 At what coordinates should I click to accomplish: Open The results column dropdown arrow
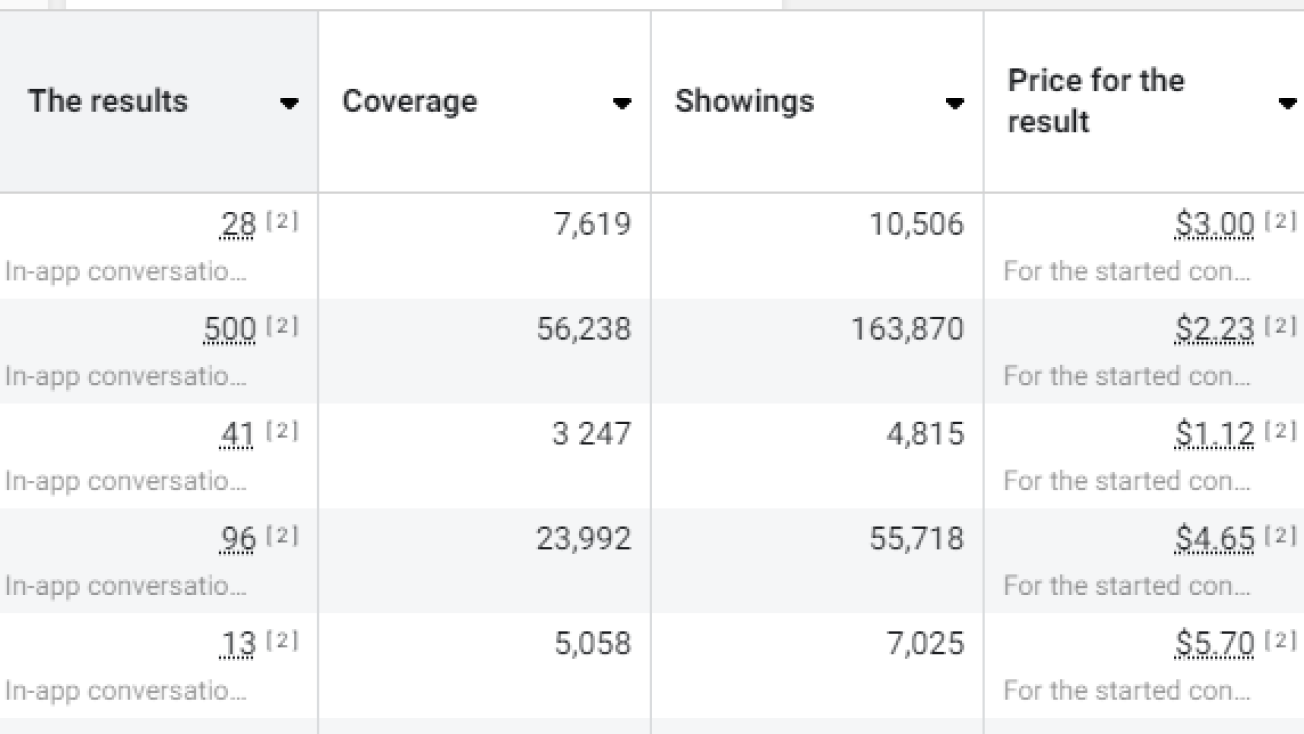point(289,103)
